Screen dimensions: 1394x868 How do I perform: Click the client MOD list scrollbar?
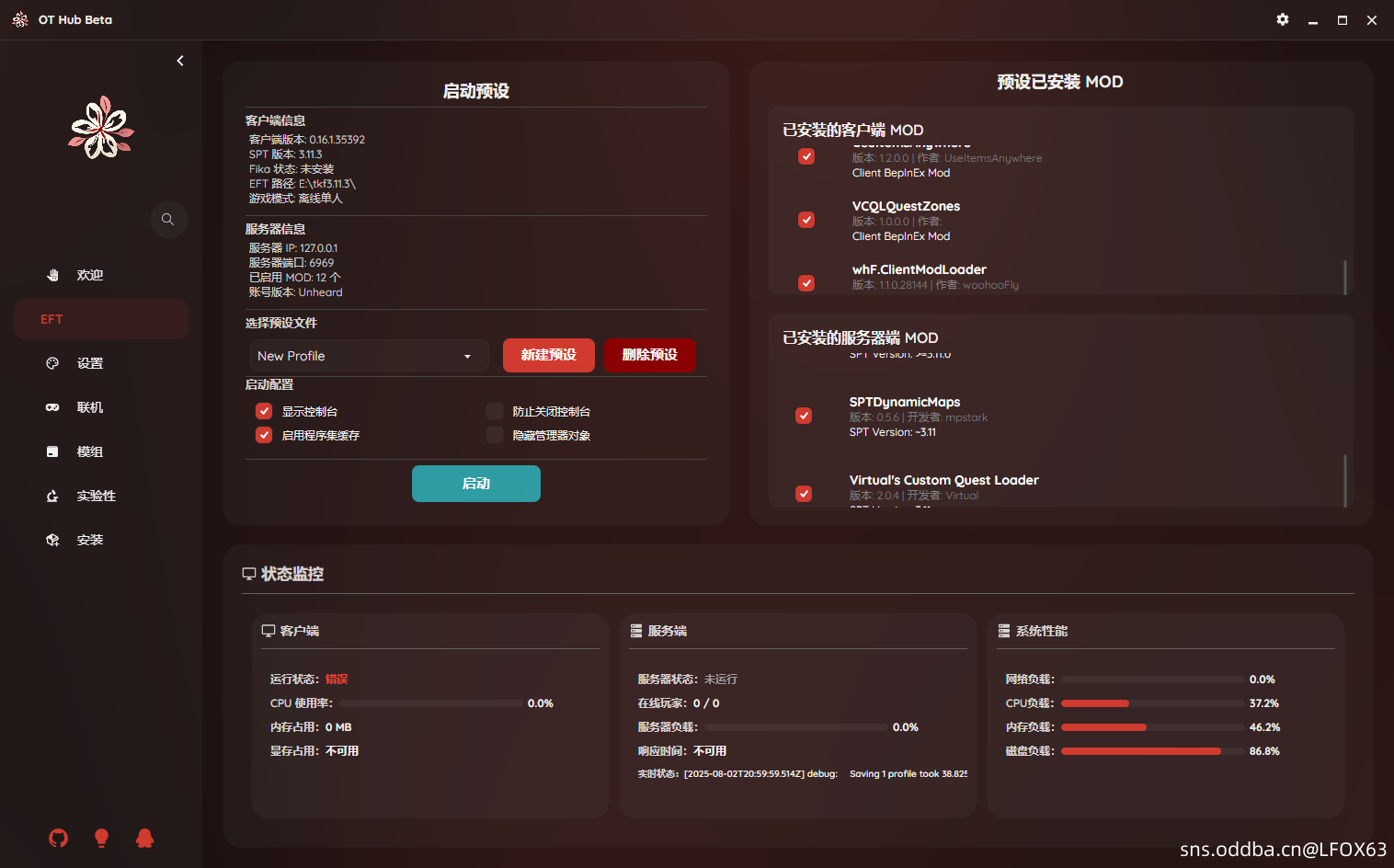(1345, 277)
